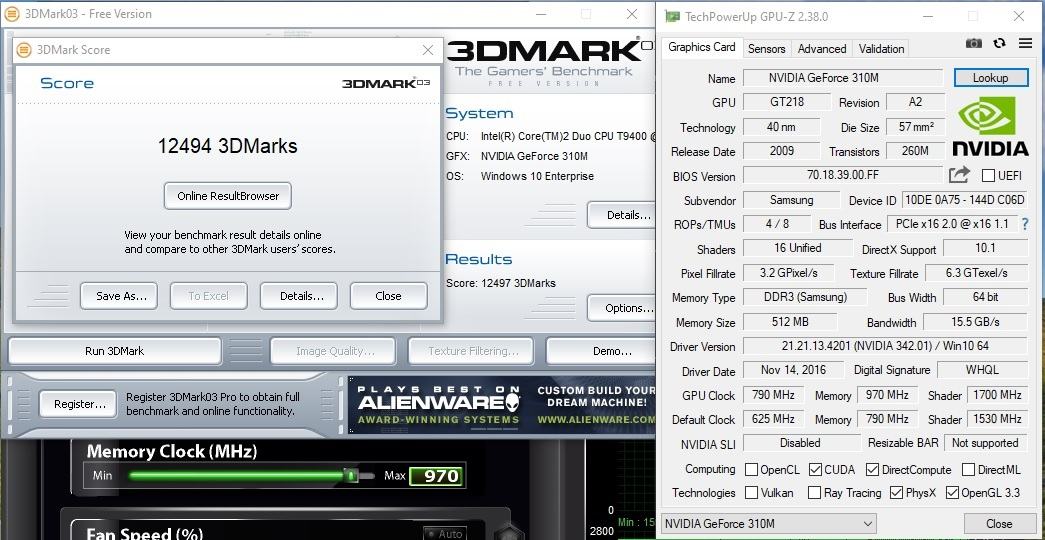This screenshot has height=540, width=1045.
Task: Click the Options button in 3DMark03
Action: 622,308
